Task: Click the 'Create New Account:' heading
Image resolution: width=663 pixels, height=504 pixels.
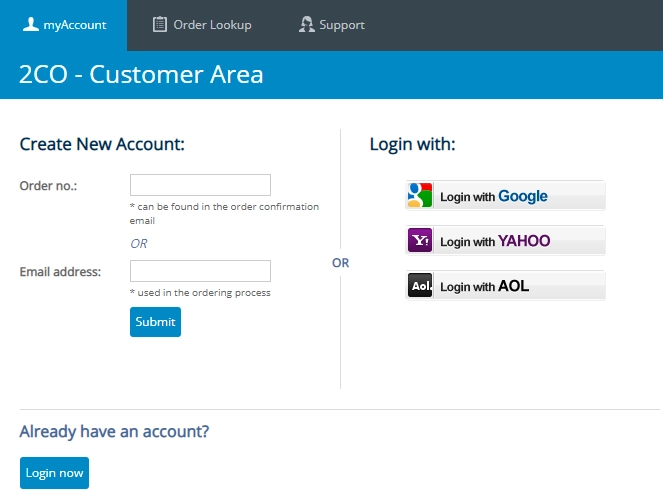Action: tap(102, 144)
